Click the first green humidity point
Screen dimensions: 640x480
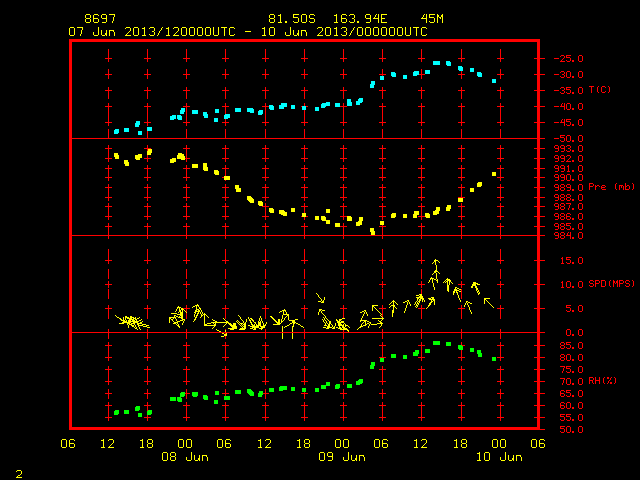pos(116,413)
